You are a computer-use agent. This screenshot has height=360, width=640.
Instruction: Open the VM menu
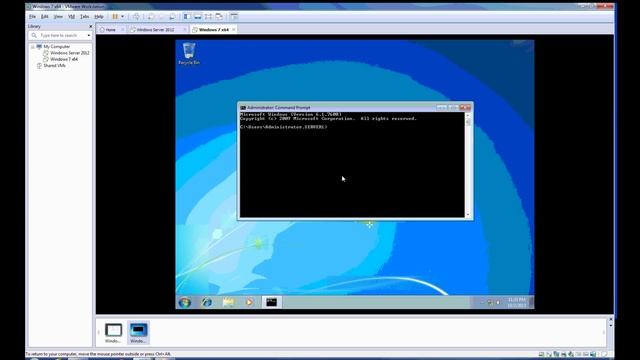coord(71,17)
